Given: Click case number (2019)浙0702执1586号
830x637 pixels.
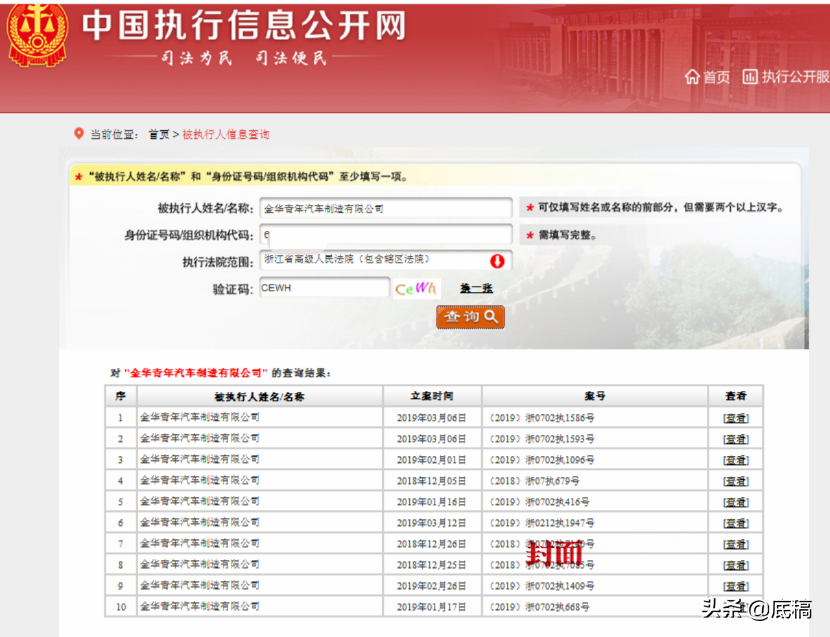Looking at the screenshot, I should (540, 418).
